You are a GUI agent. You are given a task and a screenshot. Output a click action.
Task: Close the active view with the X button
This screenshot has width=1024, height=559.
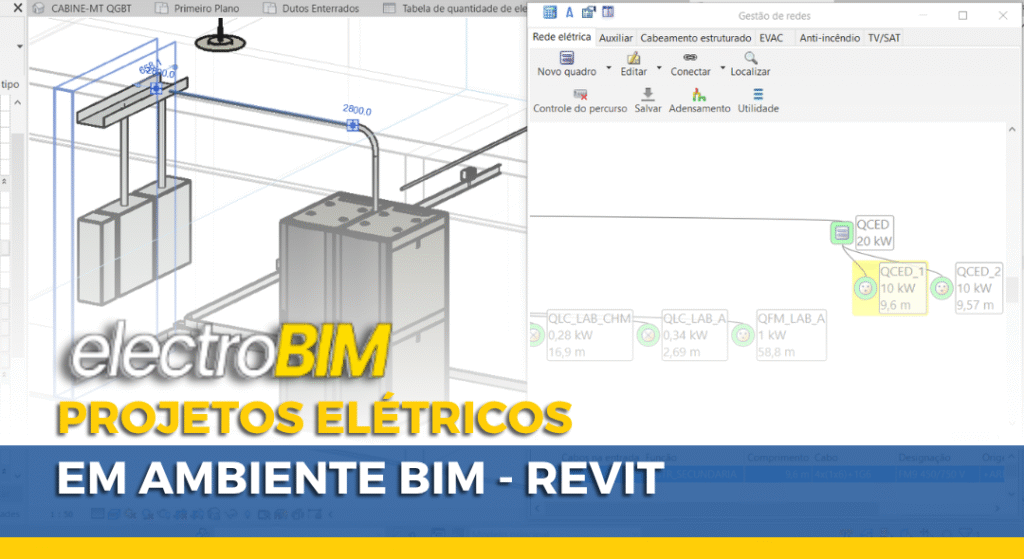click(x=18, y=8)
